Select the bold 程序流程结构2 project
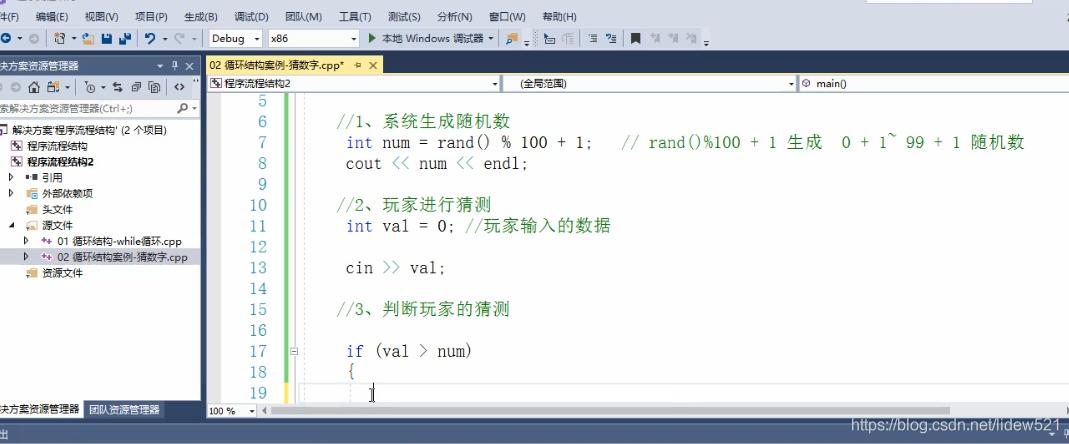This screenshot has height=444, width=1069. click(x=60, y=162)
